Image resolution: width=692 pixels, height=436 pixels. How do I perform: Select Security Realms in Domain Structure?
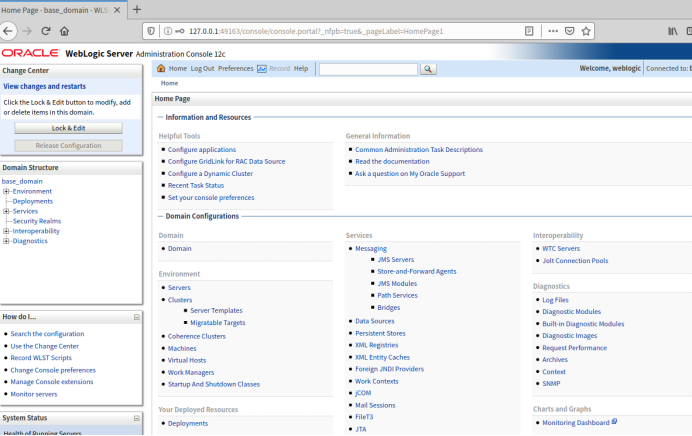coord(37,221)
